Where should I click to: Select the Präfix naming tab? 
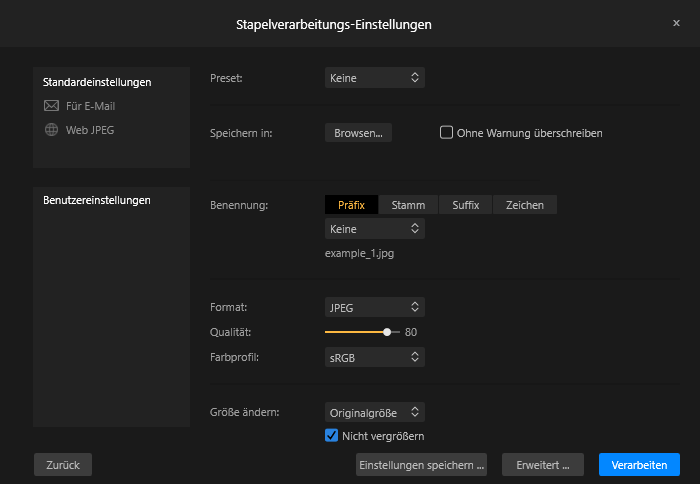351,205
